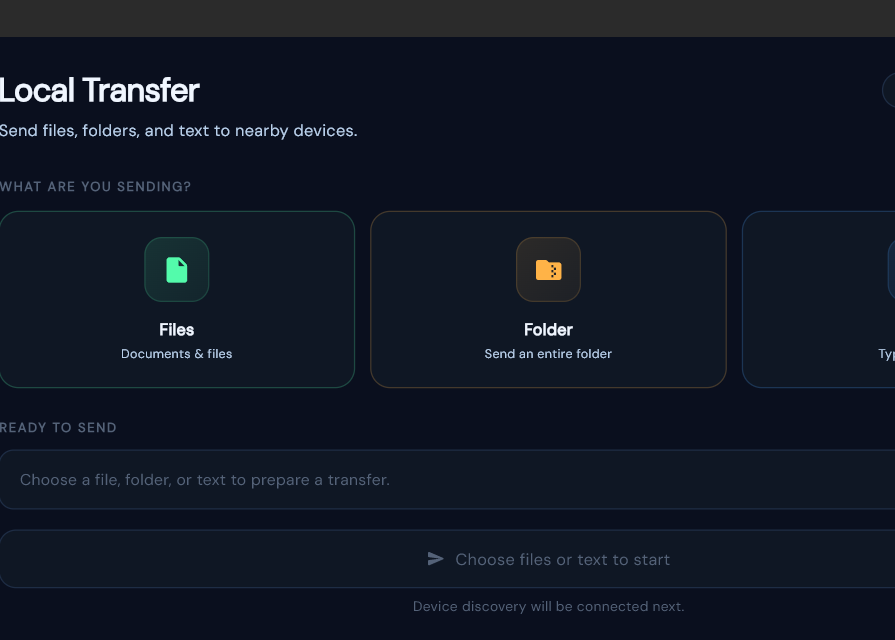Click the "READY TO SEND" section label
Screen dimensions: 895x640
(x=58, y=428)
